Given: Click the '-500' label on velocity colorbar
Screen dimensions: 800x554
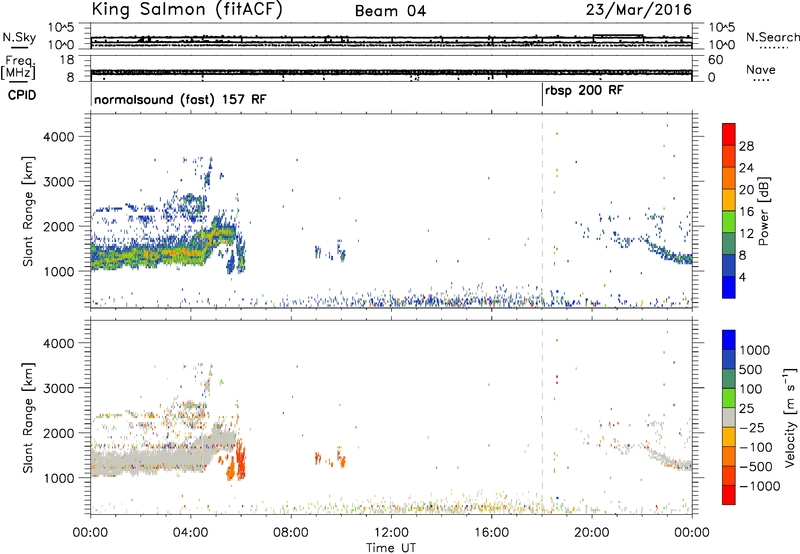Looking at the screenshot, I should 756,467.
